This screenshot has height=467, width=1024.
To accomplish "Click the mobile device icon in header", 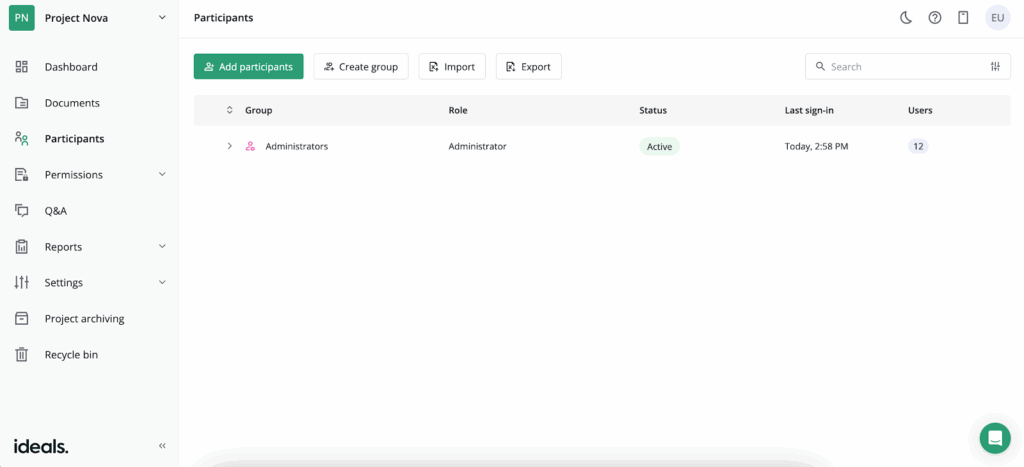I will pyautogui.click(x=963, y=18).
